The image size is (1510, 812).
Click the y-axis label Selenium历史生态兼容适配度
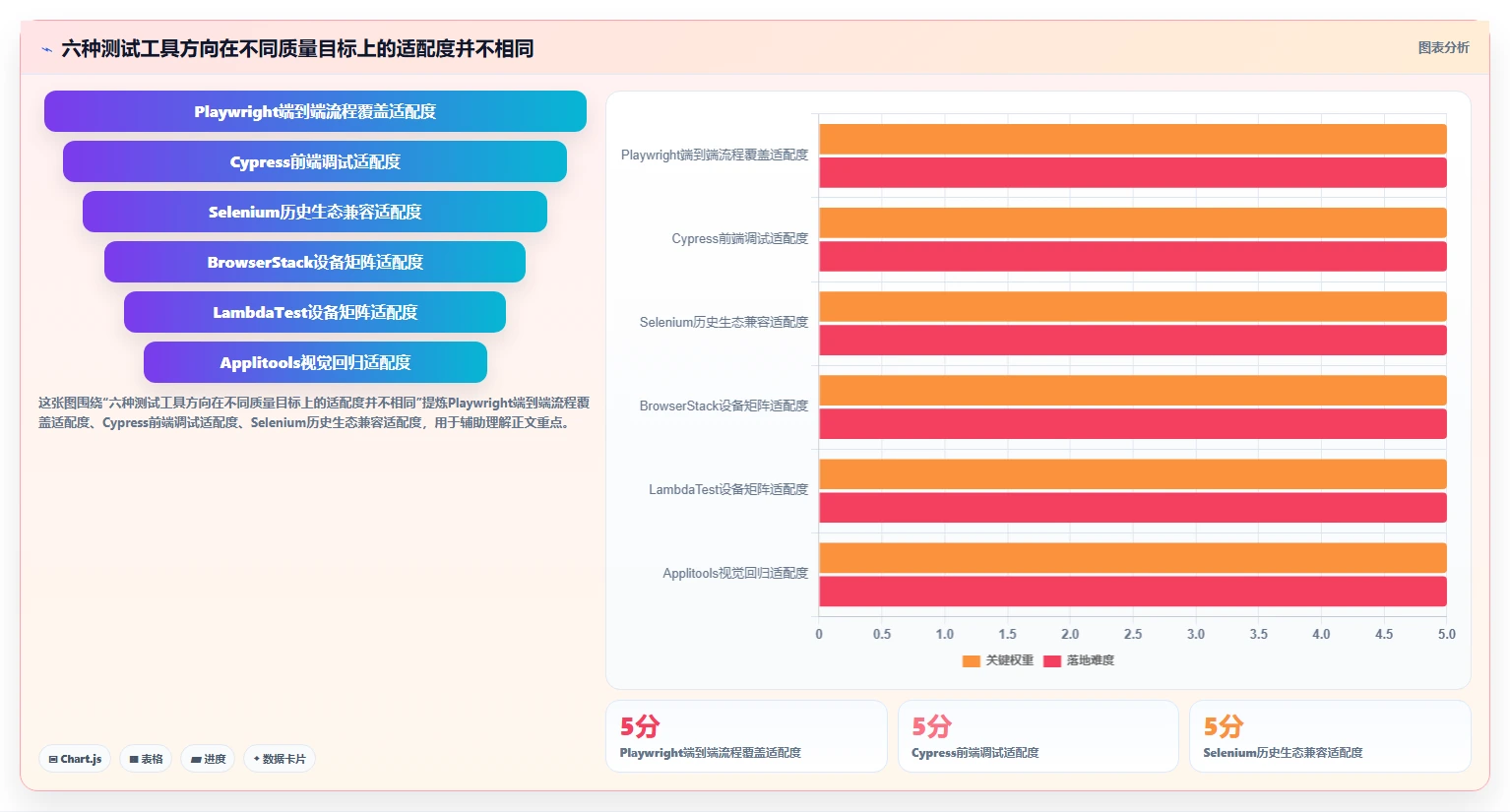[x=724, y=322]
